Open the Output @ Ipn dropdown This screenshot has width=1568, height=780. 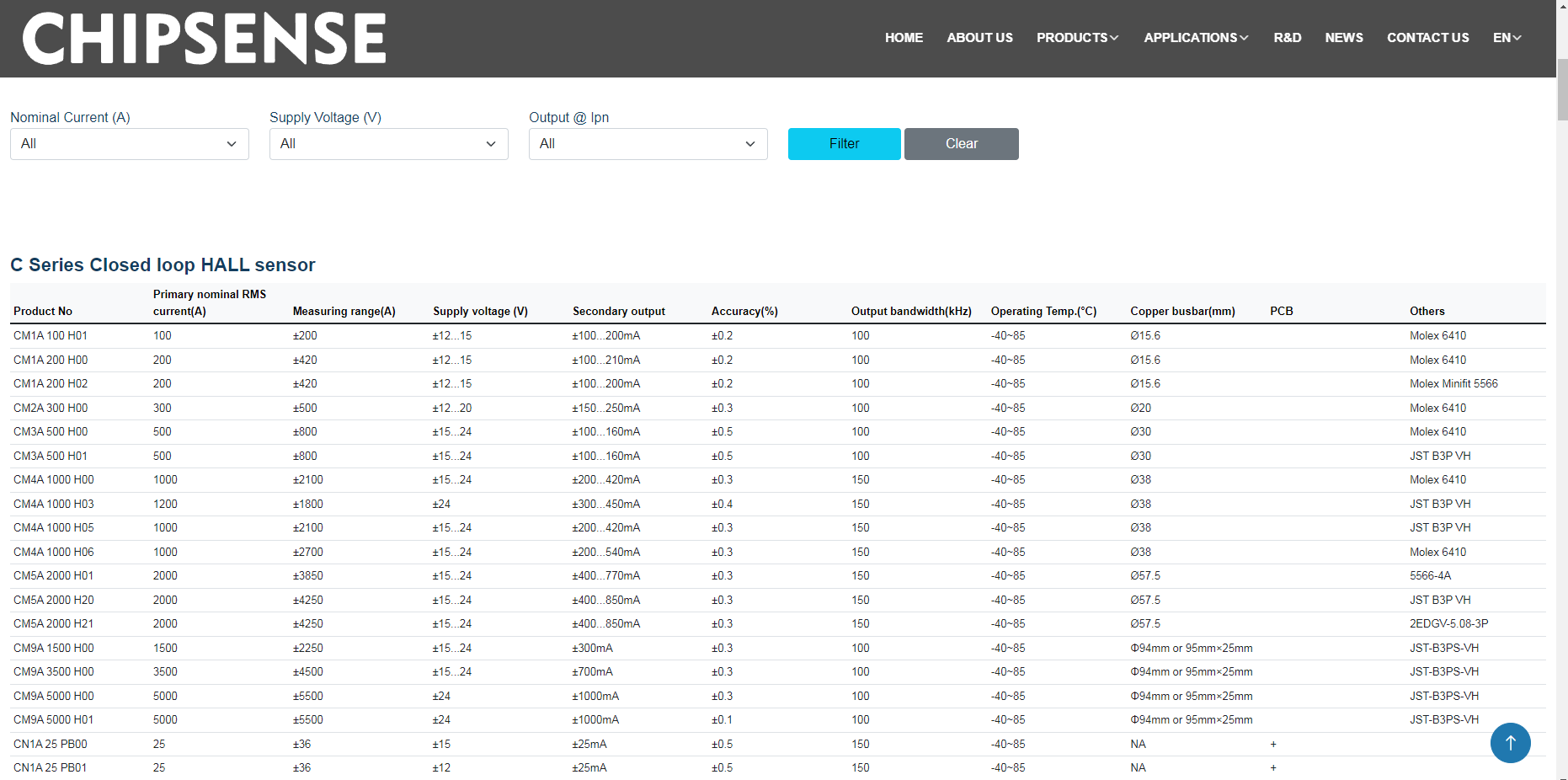648,144
